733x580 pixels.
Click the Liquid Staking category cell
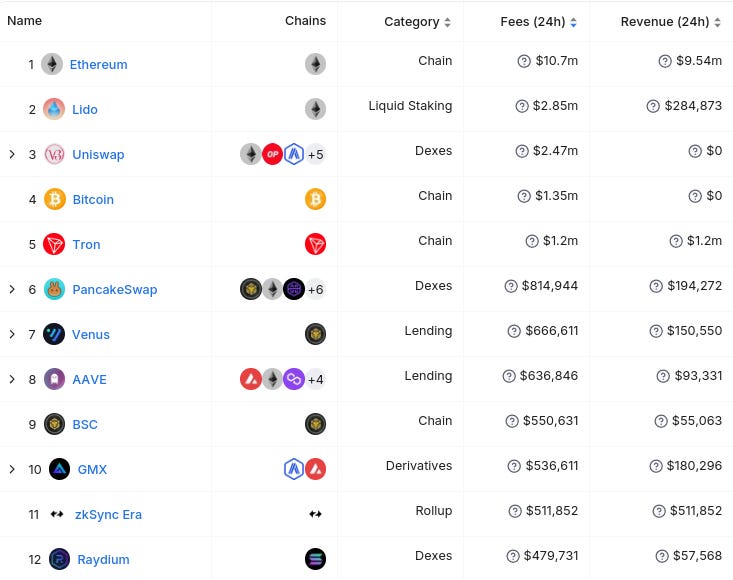coord(410,106)
